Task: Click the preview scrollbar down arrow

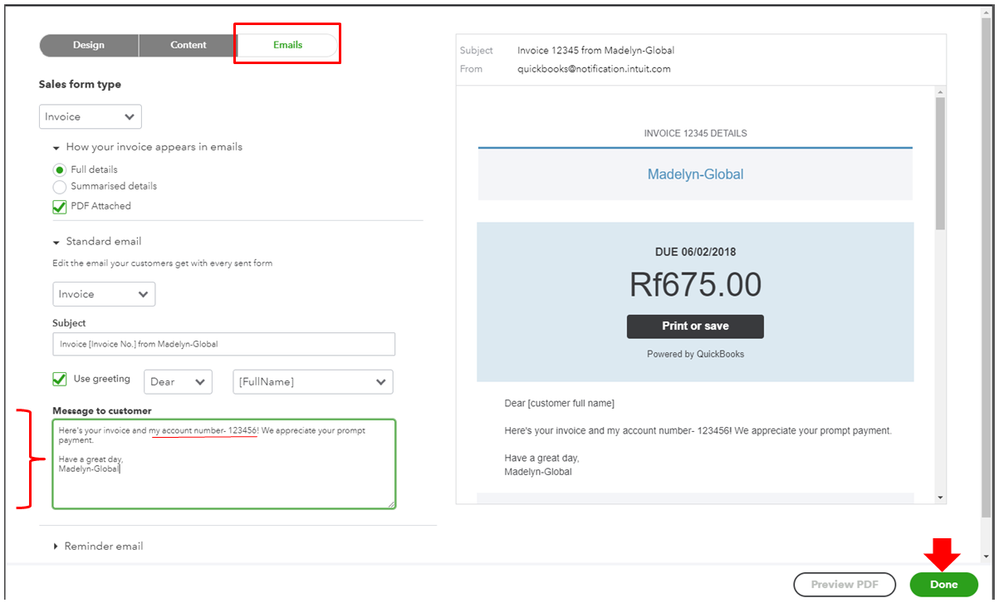Action: point(940,498)
